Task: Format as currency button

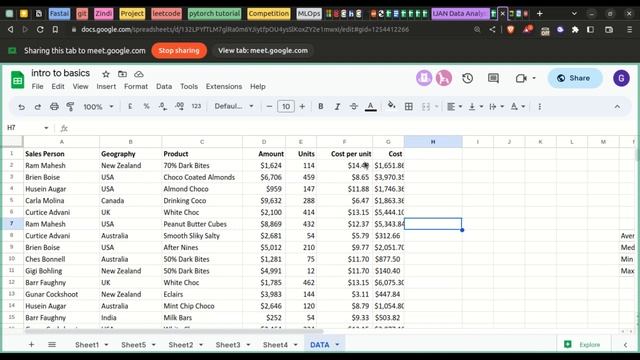Action: (130, 107)
